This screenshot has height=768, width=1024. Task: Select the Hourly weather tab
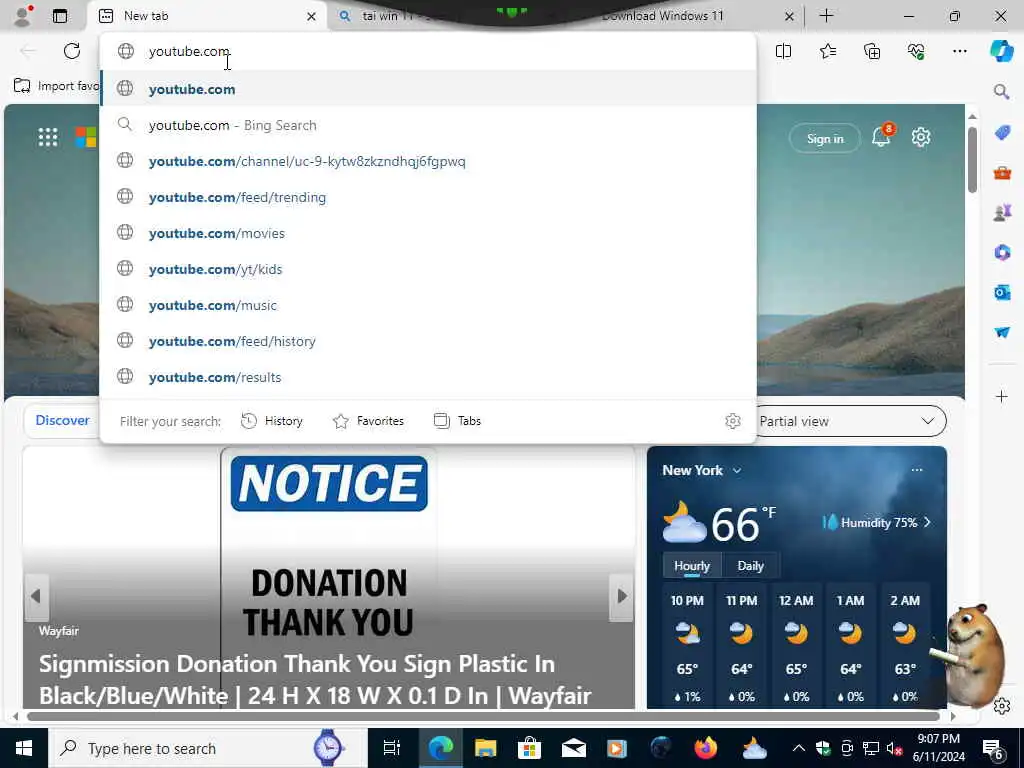[692, 566]
